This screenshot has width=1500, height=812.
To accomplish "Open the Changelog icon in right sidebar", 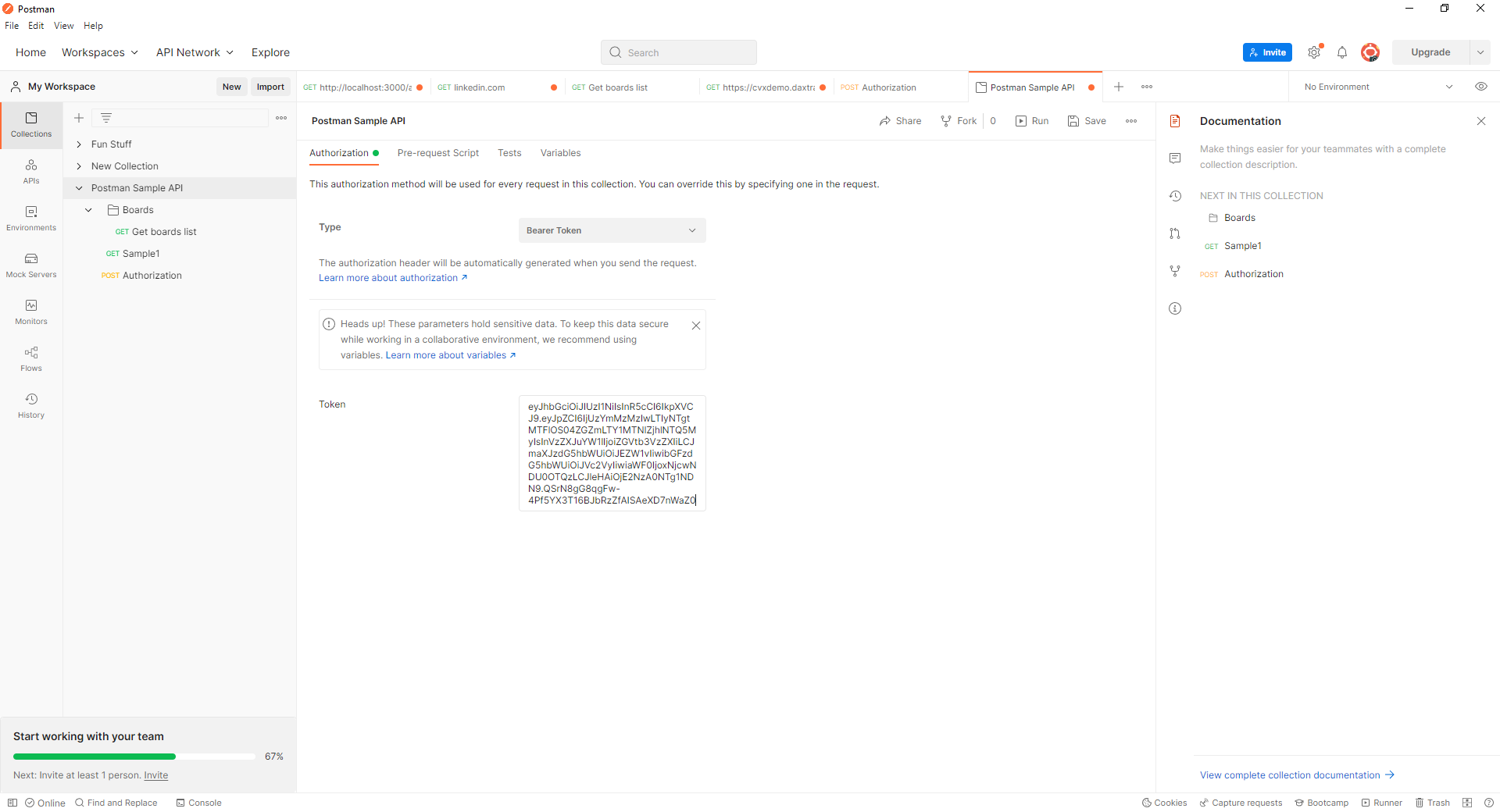I will coord(1175,196).
